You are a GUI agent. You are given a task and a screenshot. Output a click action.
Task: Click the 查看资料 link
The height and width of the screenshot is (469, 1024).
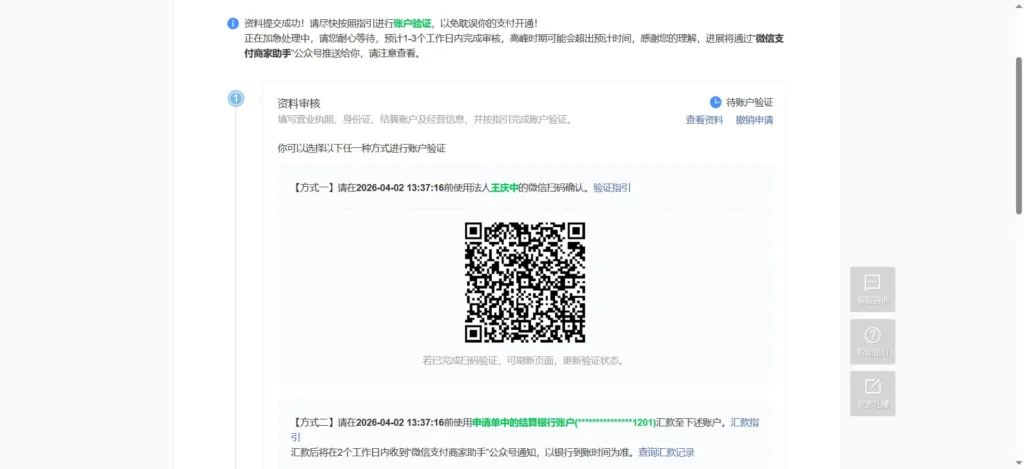[704, 120]
